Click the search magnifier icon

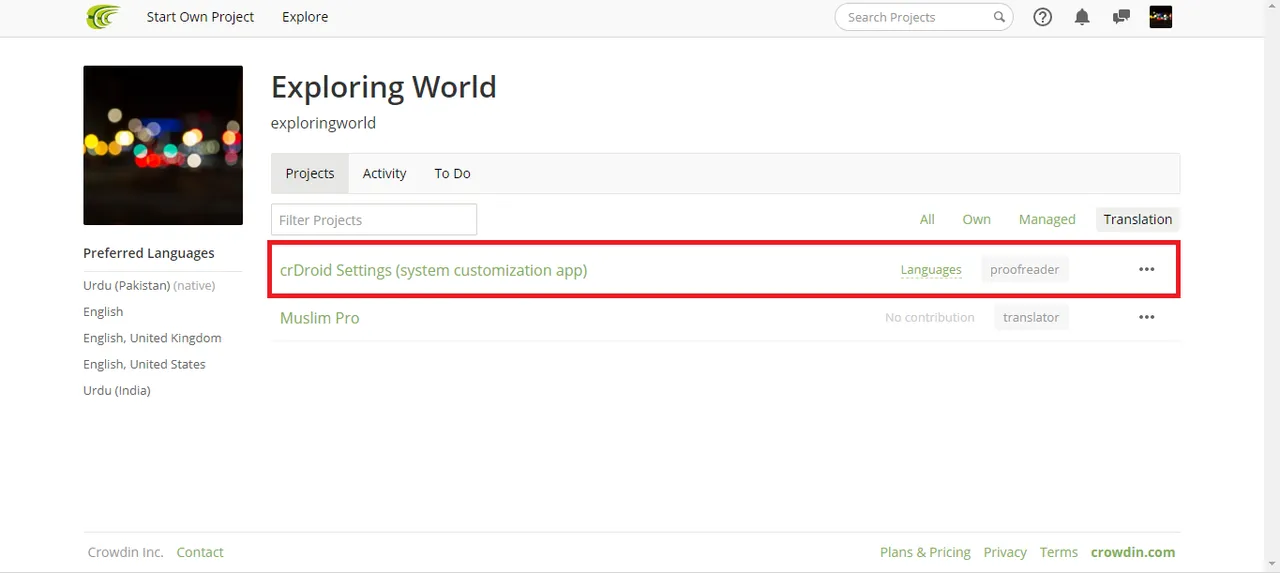999,17
